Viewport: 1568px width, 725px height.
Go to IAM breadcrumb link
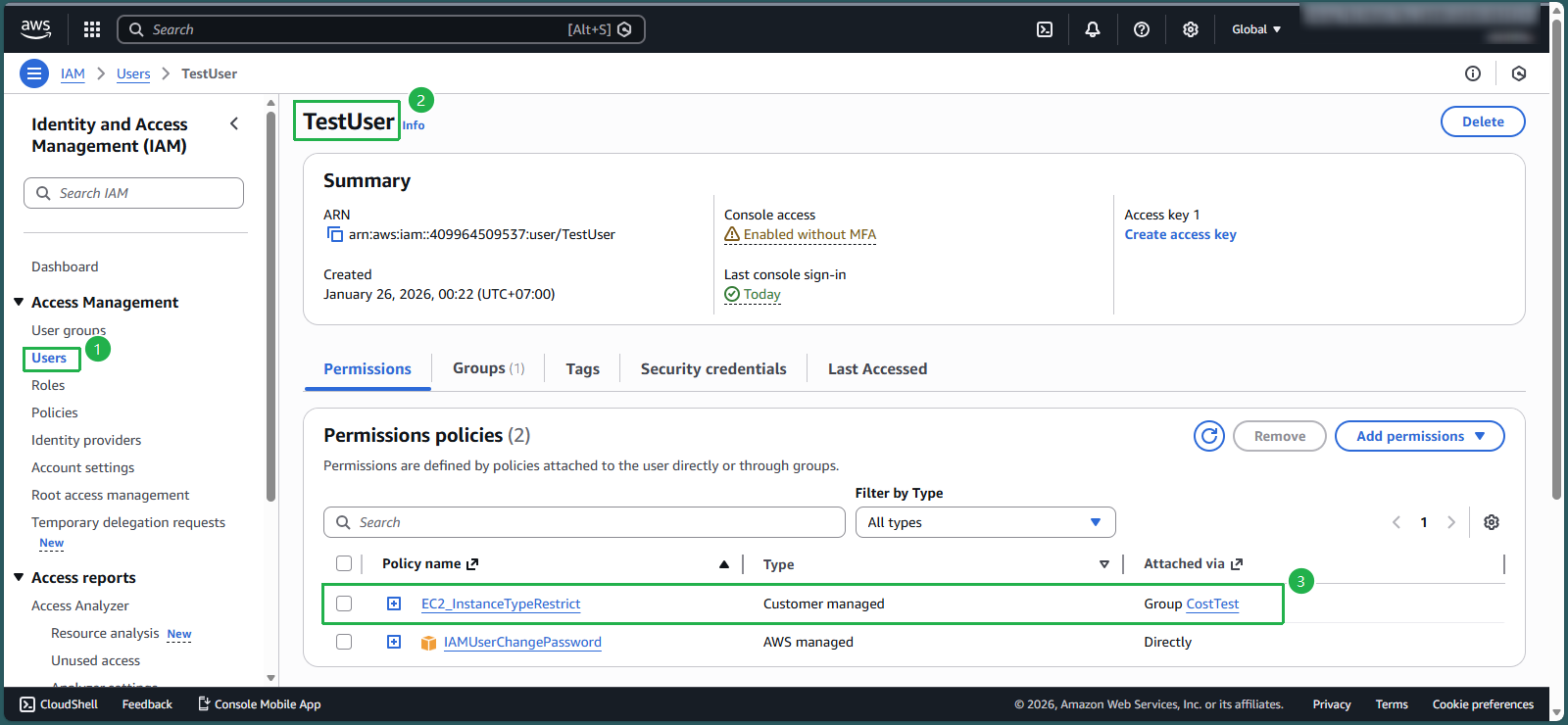73,73
